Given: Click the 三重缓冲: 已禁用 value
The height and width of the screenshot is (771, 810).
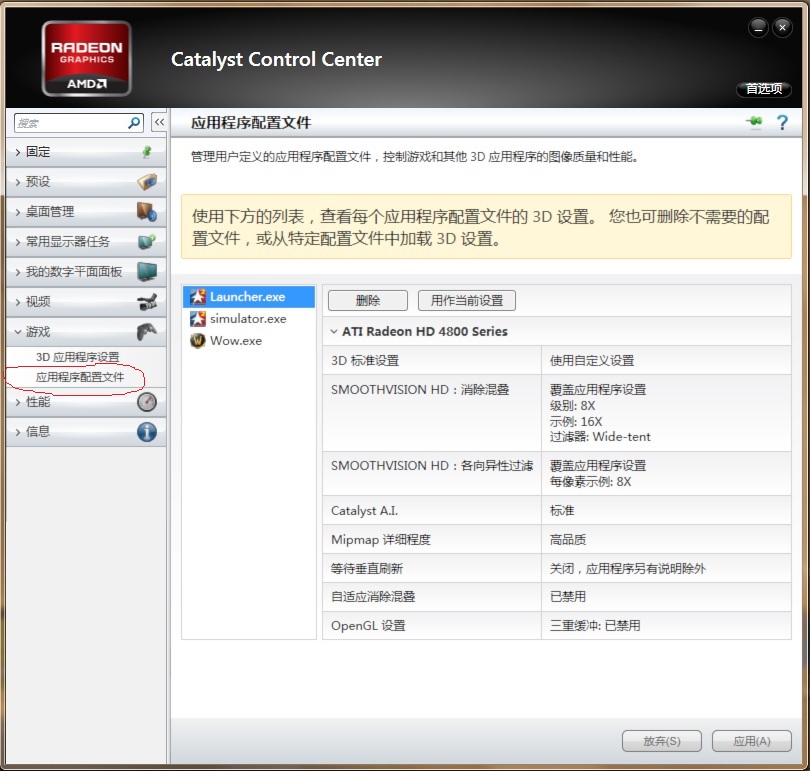Looking at the screenshot, I should (x=595, y=626).
